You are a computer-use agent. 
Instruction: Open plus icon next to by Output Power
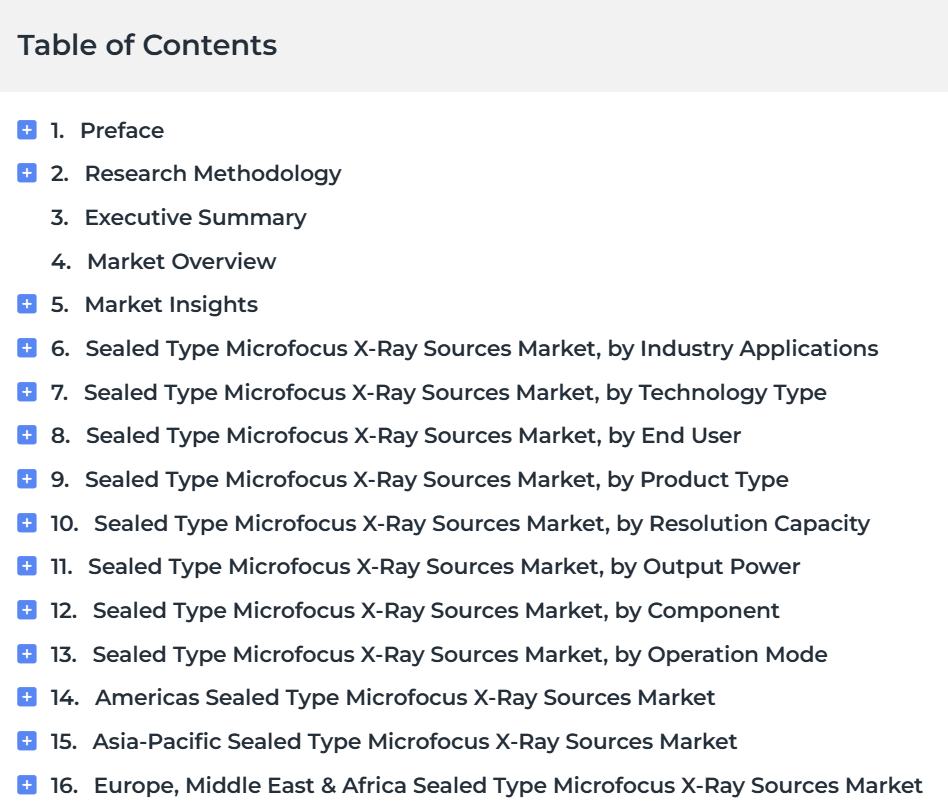click(x=27, y=566)
